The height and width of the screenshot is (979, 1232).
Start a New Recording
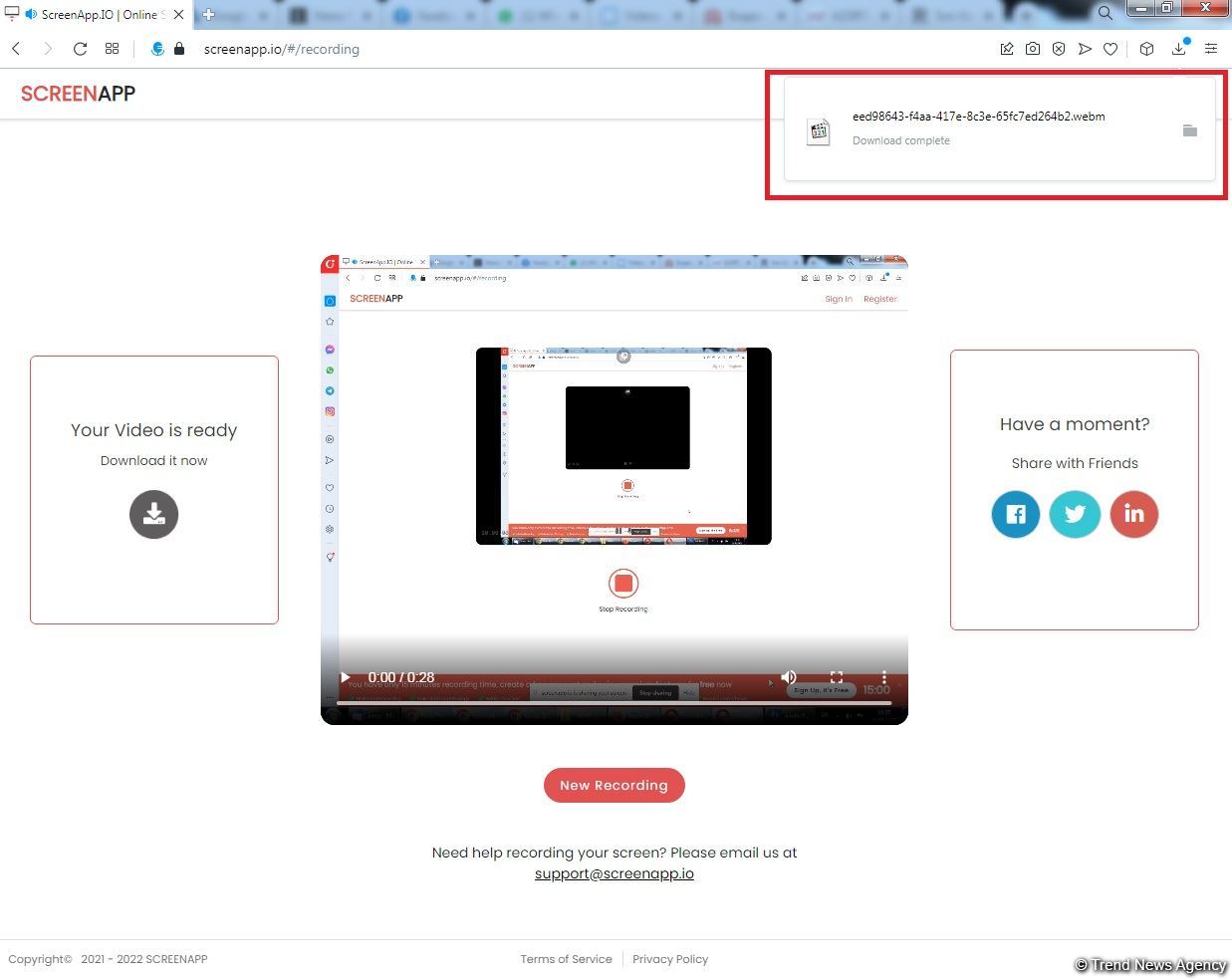(615, 785)
